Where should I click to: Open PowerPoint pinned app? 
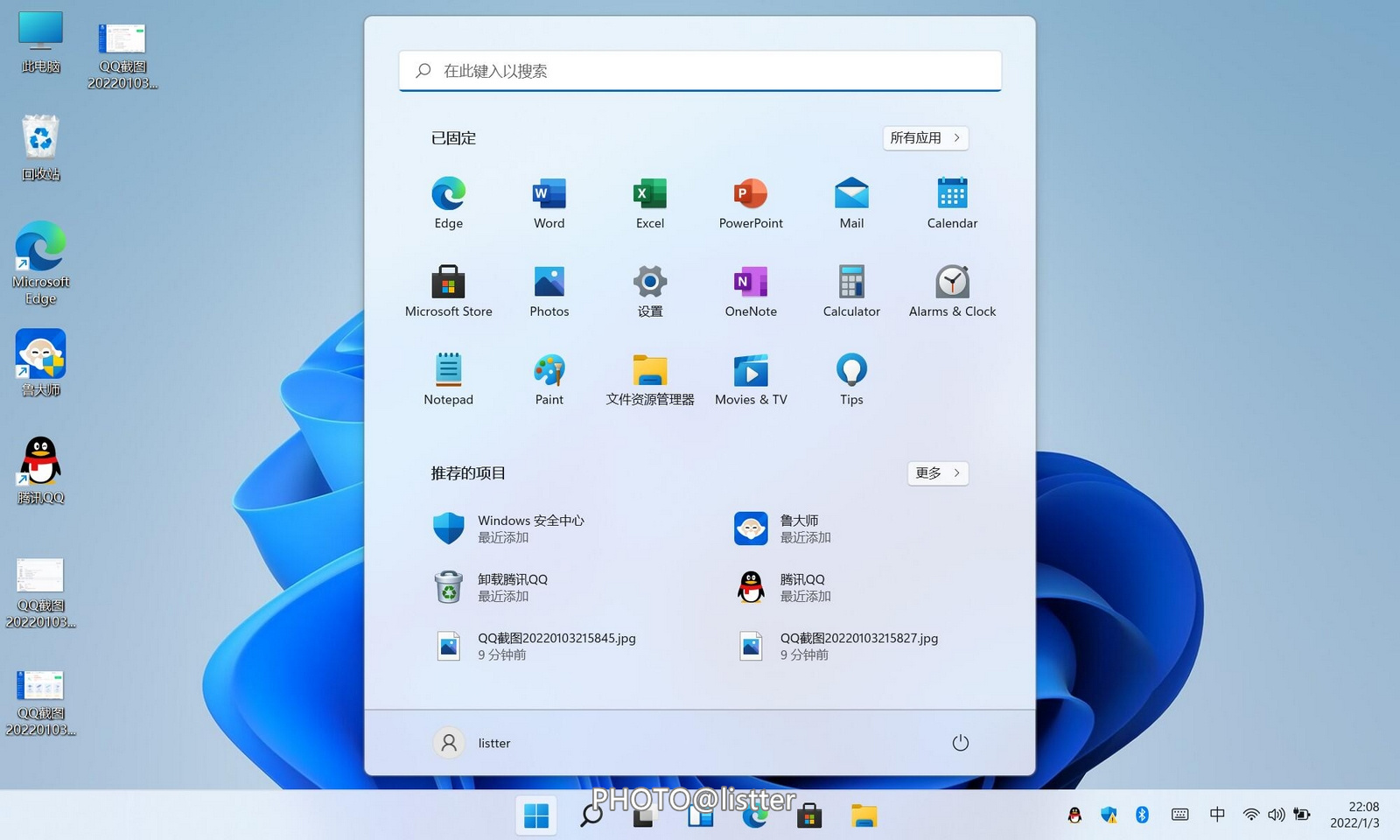coord(750,203)
